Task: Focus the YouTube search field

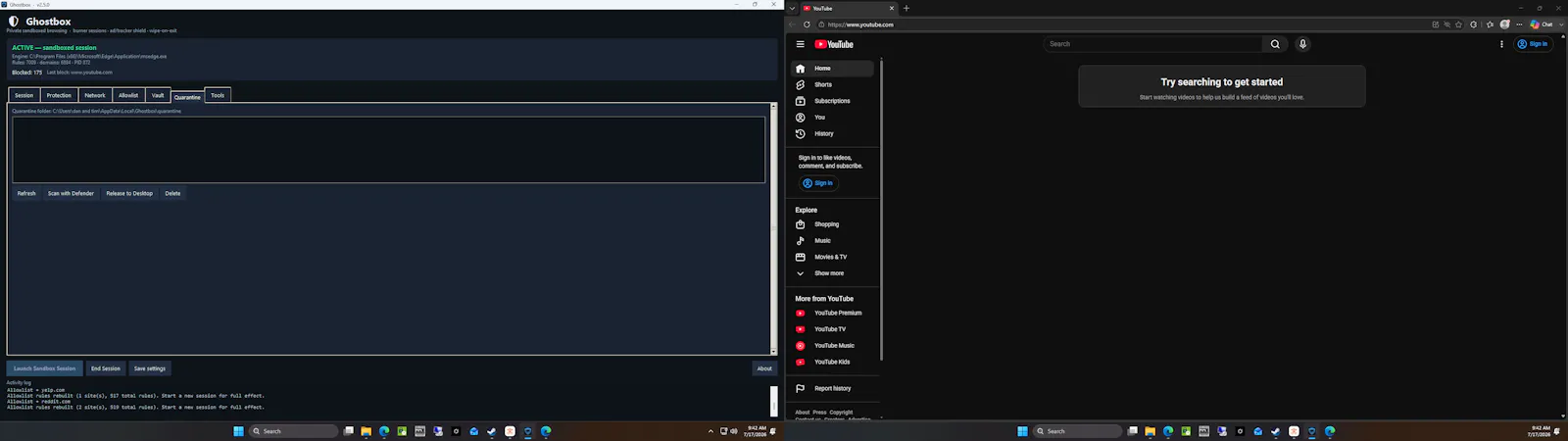Action: [1153, 44]
